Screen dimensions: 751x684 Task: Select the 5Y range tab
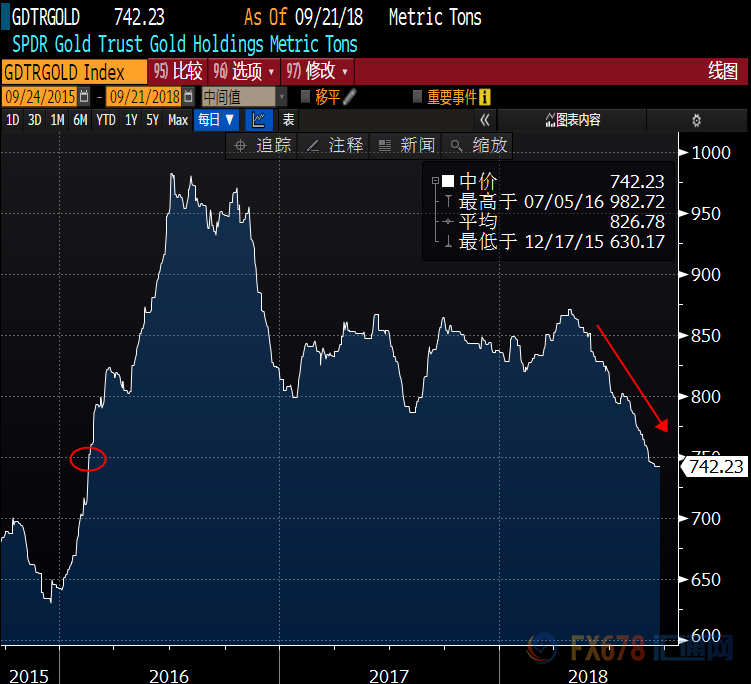tap(153, 120)
